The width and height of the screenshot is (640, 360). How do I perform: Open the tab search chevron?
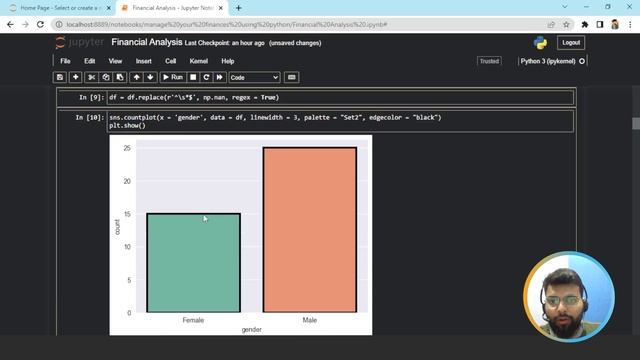564,7
